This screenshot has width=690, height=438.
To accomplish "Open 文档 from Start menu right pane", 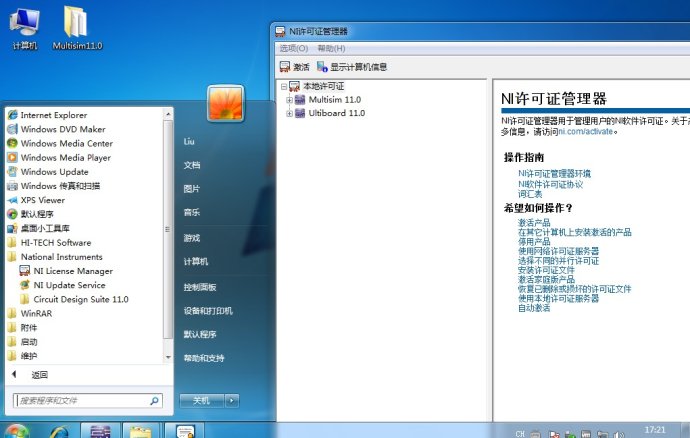I will coord(192,165).
